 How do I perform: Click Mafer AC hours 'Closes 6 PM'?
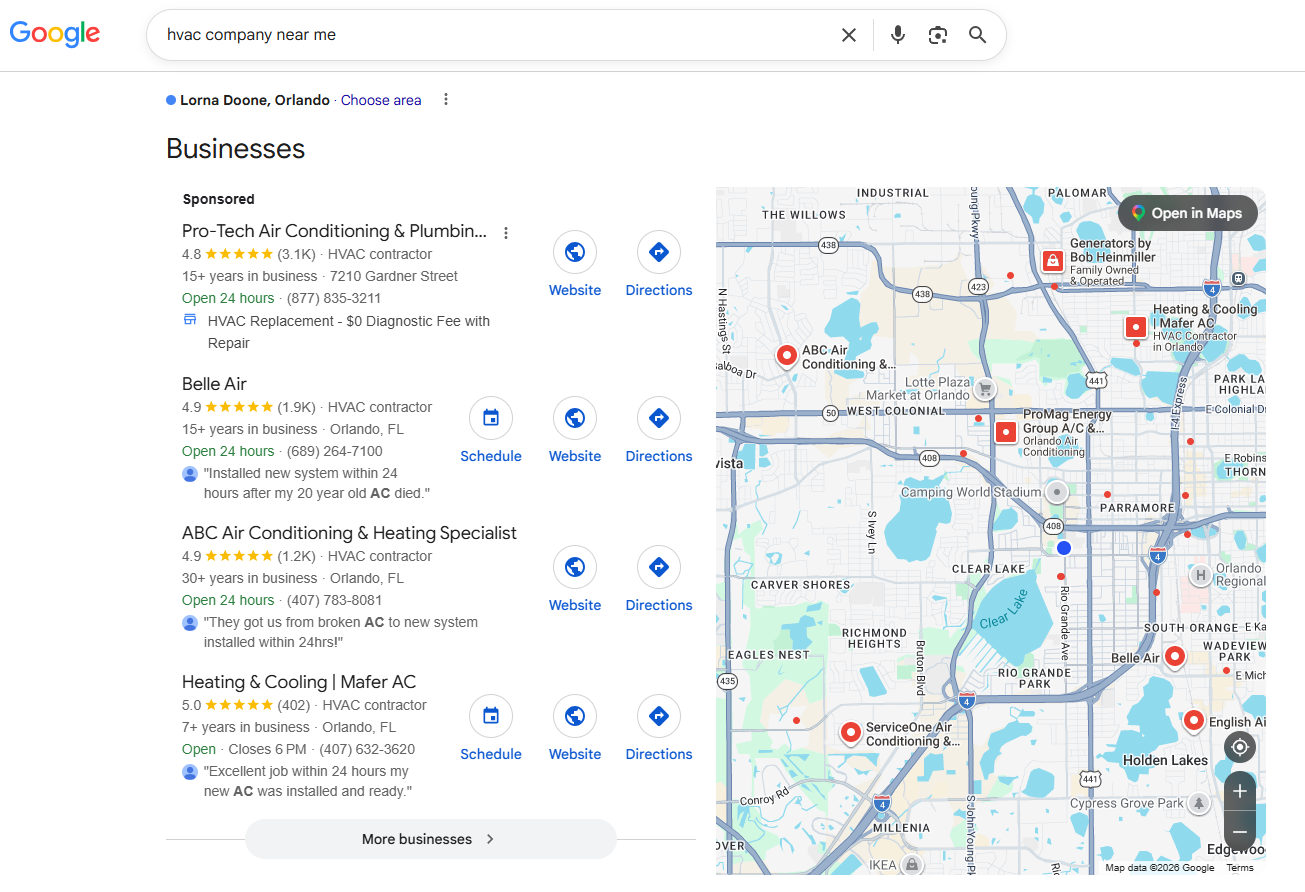267,749
